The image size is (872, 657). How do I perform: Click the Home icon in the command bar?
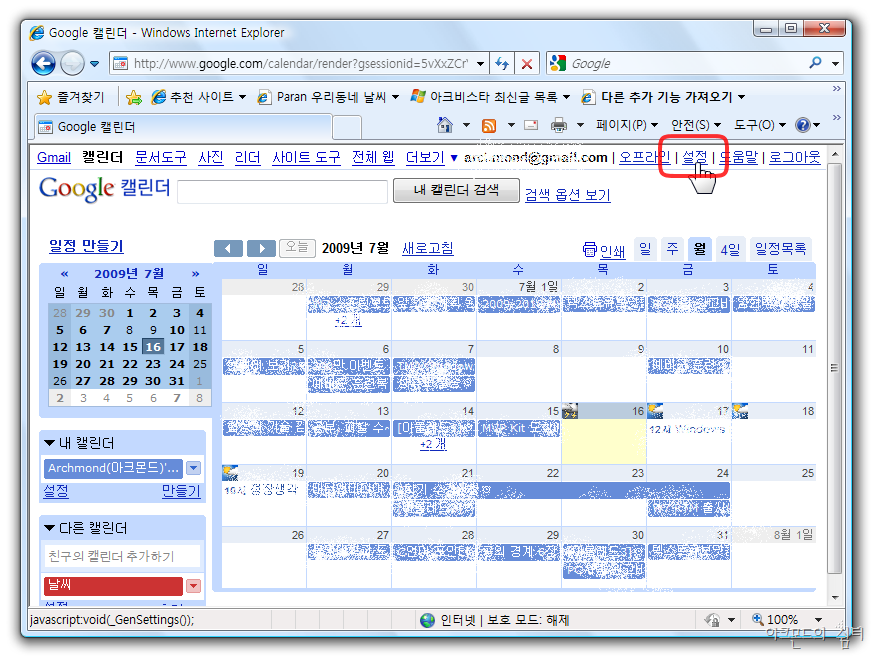coord(445,125)
